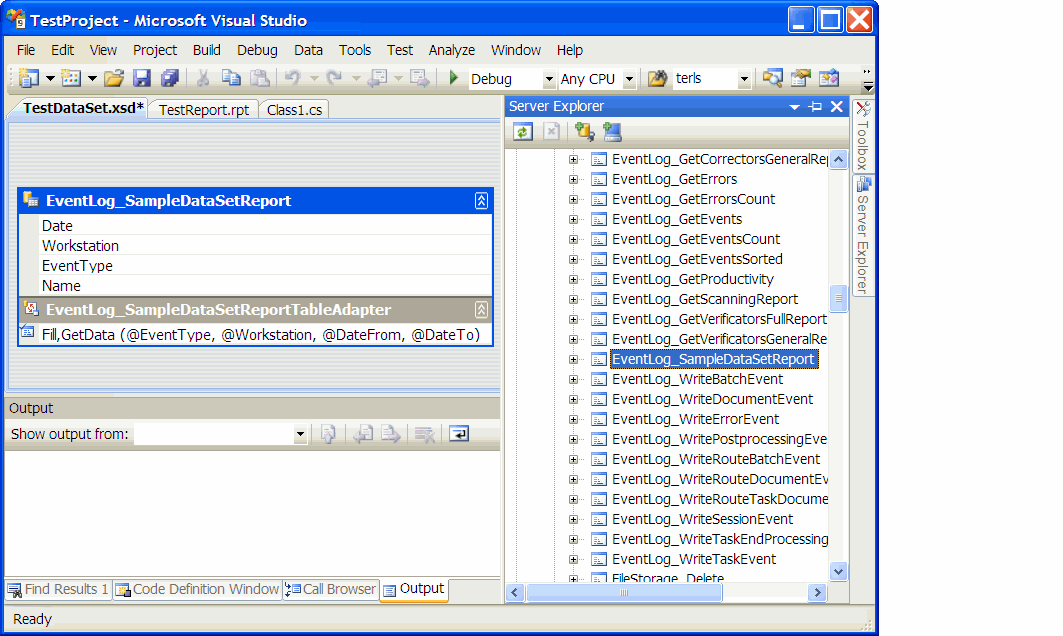Screen dimensions: 1063x636
Task: Open the Analyze menu
Action: (452, 50)
